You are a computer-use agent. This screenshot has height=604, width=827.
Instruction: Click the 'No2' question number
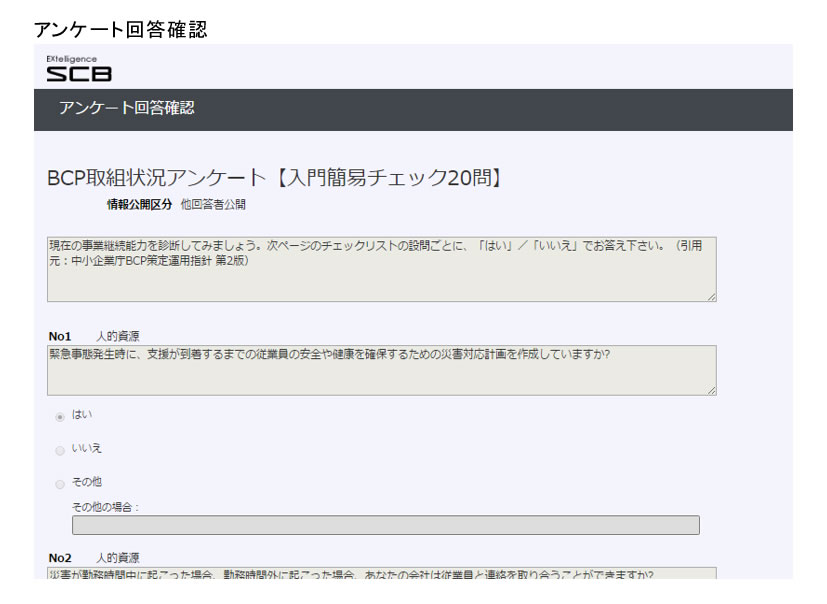click(x=60, y=558)
